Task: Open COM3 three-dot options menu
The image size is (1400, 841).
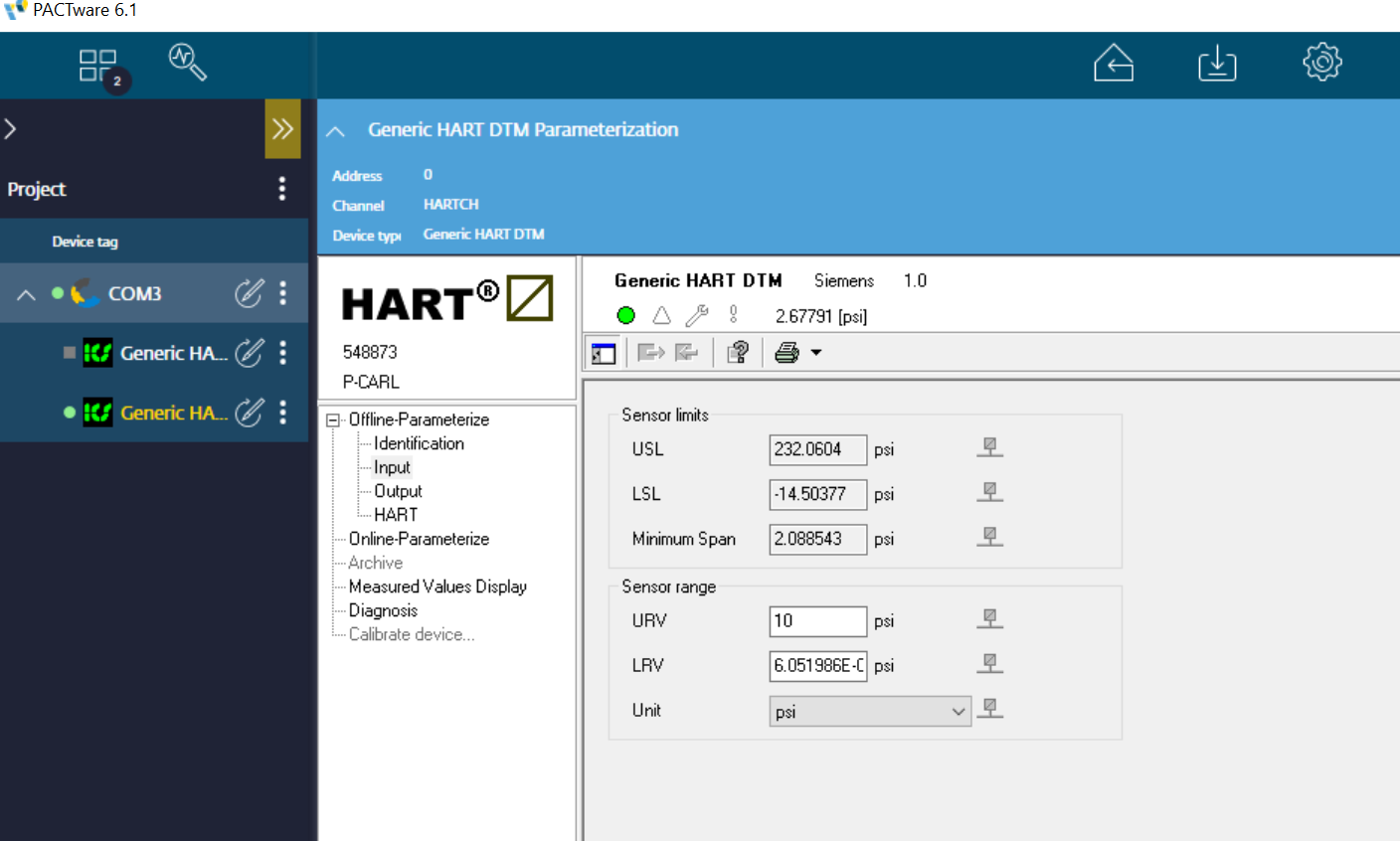Action: (x=283, y=292)
